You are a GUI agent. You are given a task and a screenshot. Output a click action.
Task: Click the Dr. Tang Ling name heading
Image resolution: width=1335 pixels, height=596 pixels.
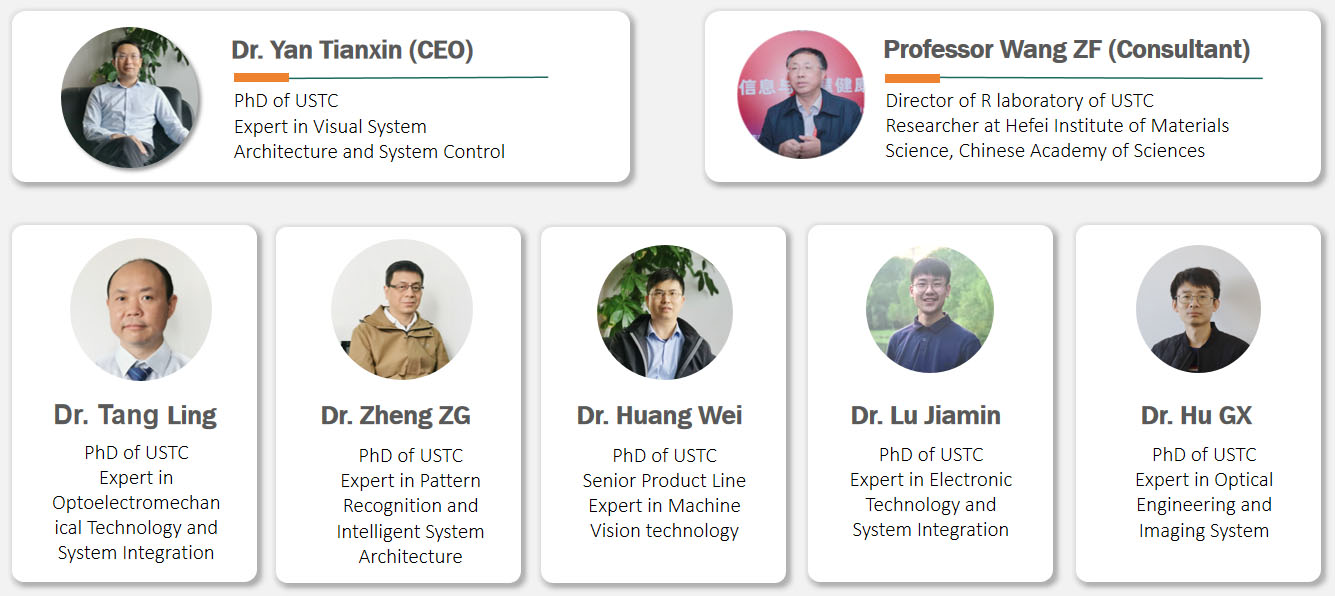(135, 415)
